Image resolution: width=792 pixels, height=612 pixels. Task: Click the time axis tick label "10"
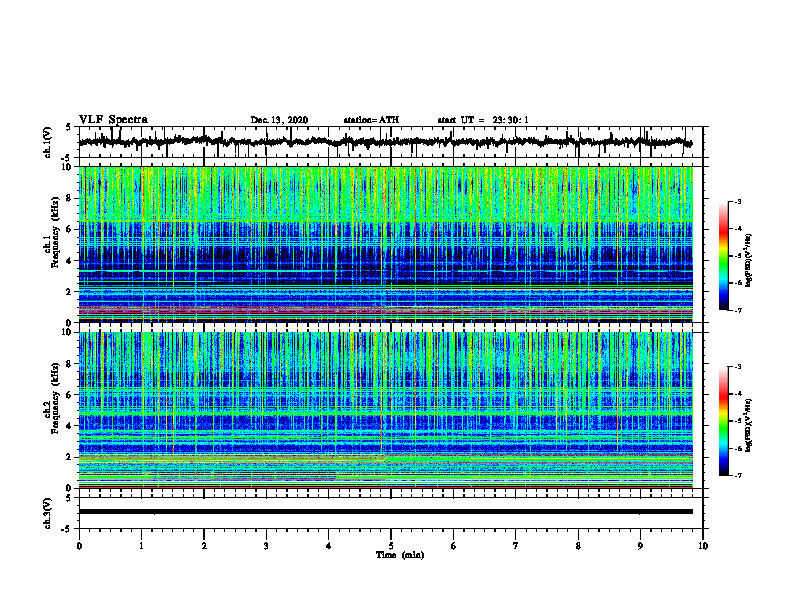tap(703, 546)
